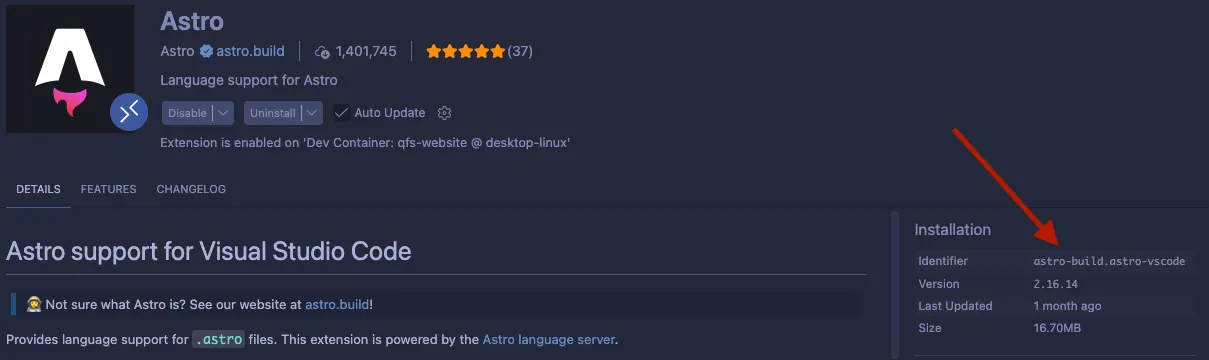Open the astro.build website link in the note
Viewport: 1209px width, 360px height.
(338, 304)
